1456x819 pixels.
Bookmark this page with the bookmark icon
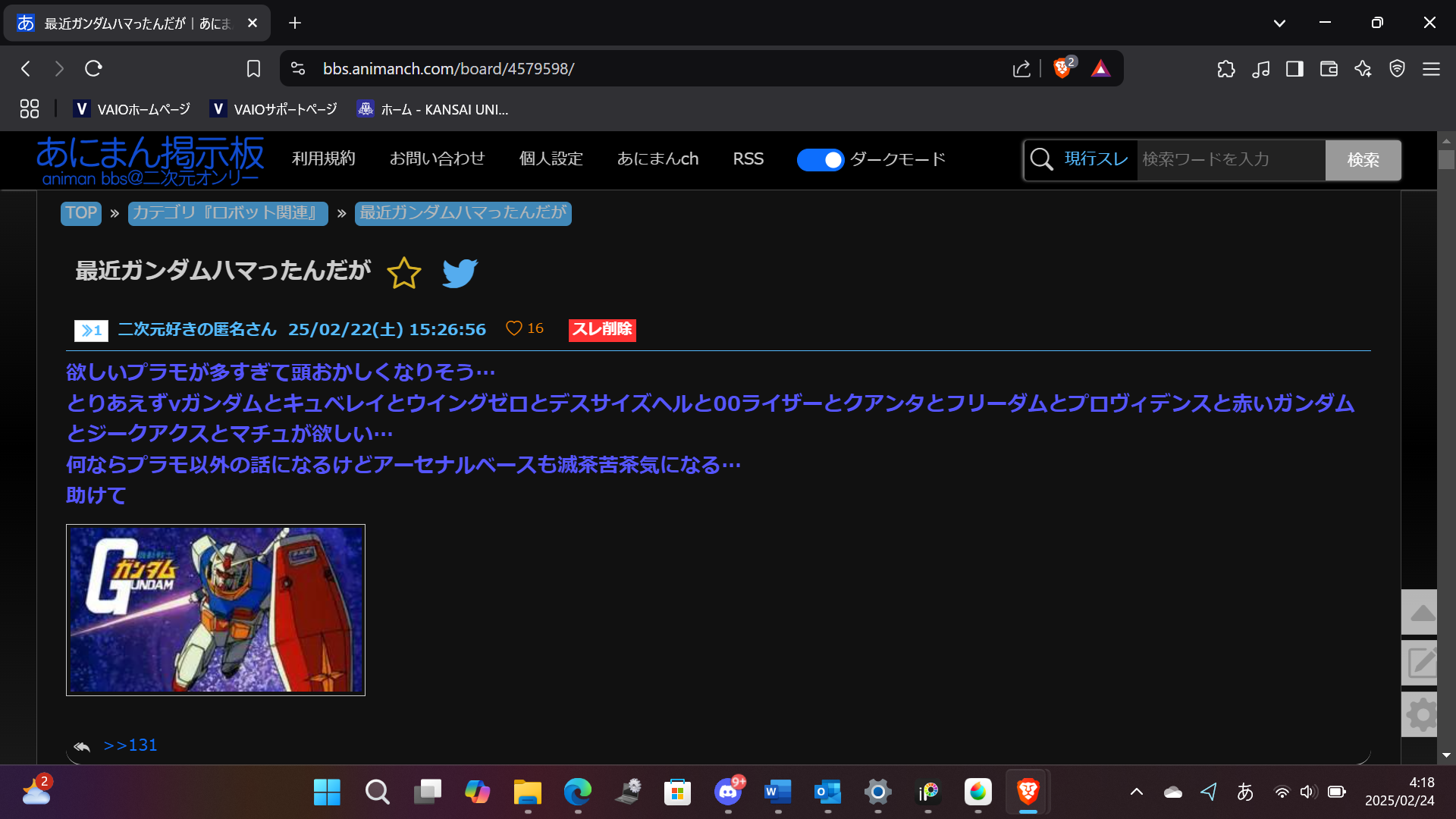pyautogui.click(x=253, y=69)
